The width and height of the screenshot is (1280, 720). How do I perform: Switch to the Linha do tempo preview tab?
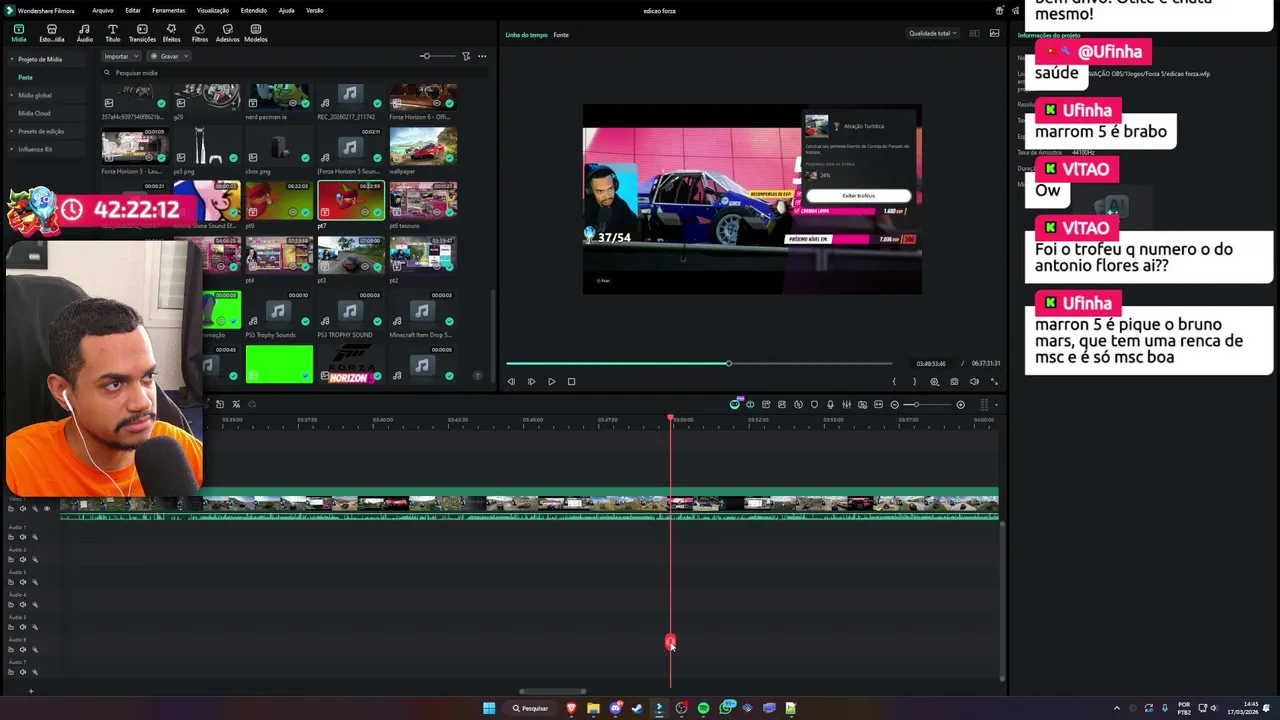(526, 35)
